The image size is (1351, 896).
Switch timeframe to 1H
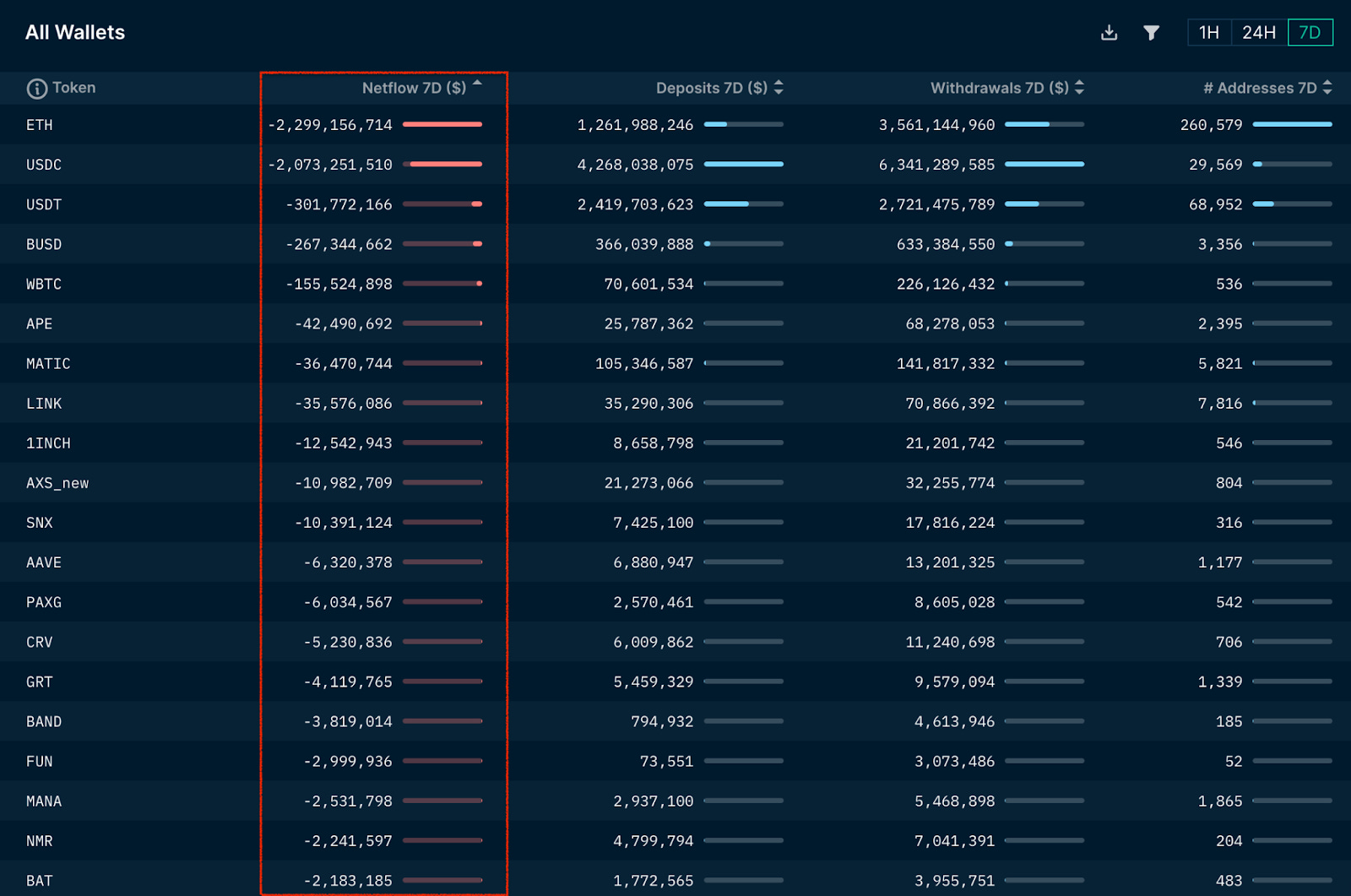pos(1209,33)
